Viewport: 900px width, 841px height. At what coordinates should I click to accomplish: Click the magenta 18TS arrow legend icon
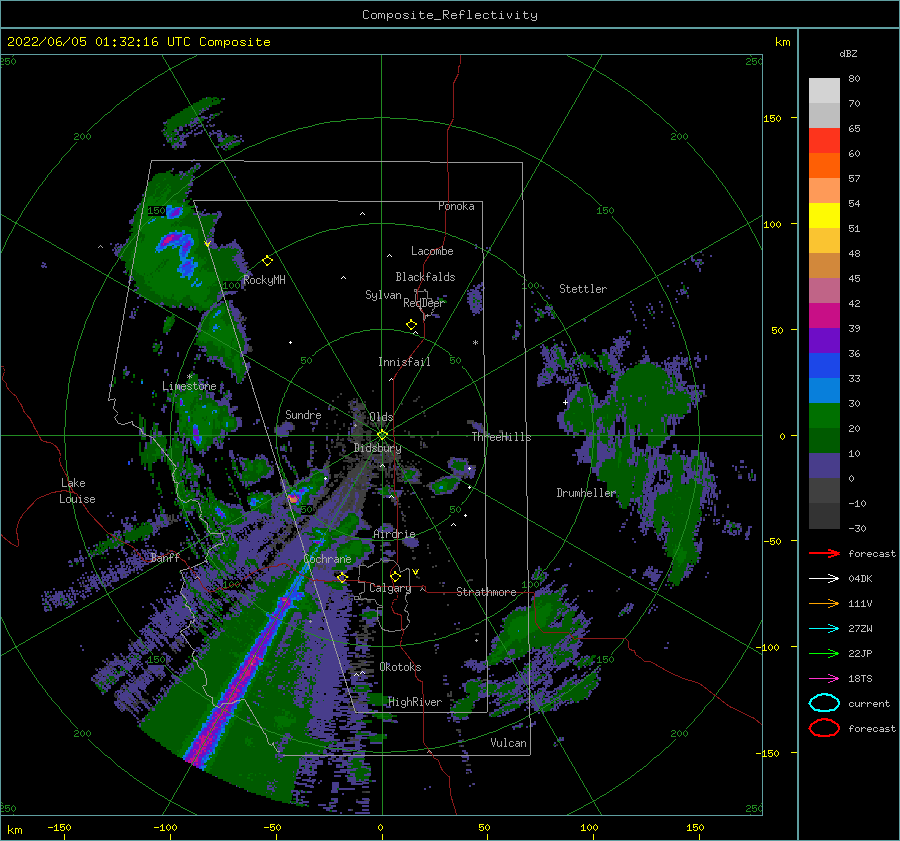825,679
